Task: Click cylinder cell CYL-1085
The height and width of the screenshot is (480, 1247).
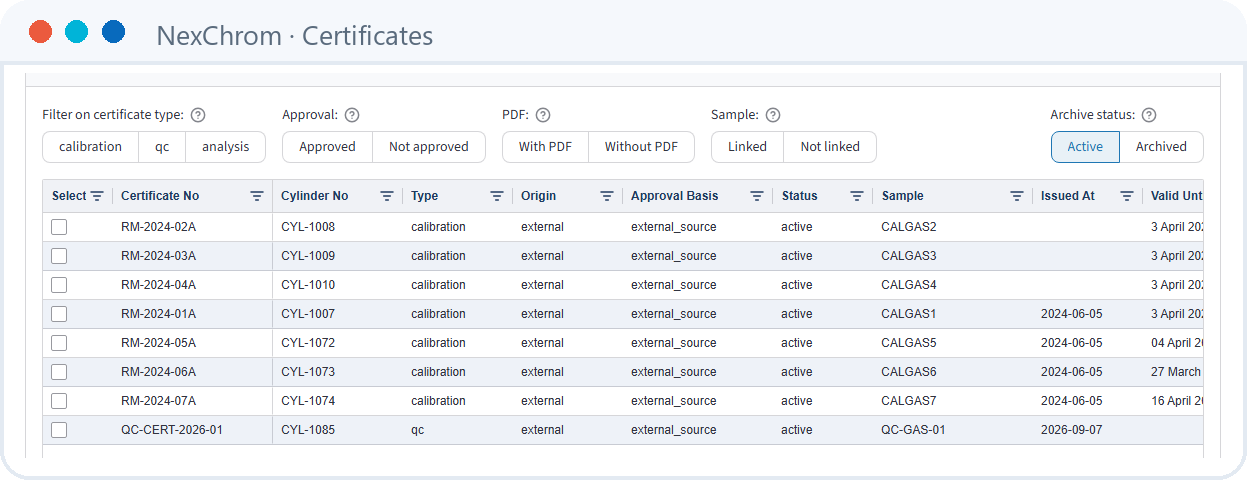Action: click(308, 430)
